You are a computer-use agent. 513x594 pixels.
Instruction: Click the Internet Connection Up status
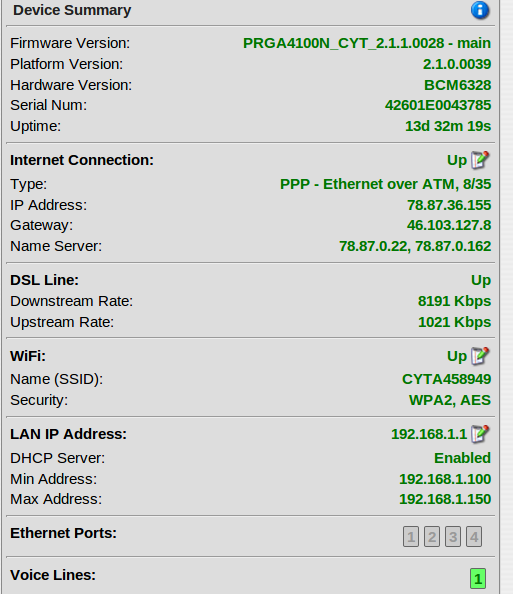(x=457, y=161)
